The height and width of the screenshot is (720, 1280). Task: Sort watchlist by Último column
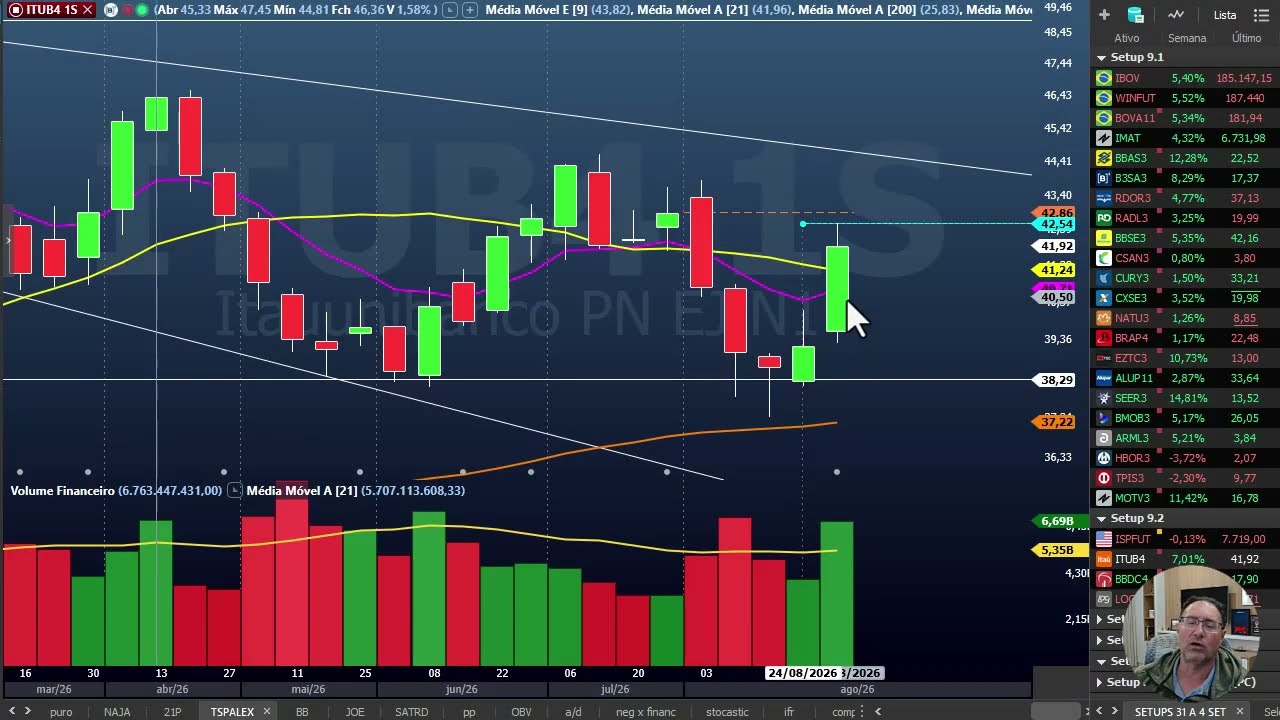(1246, 38)
